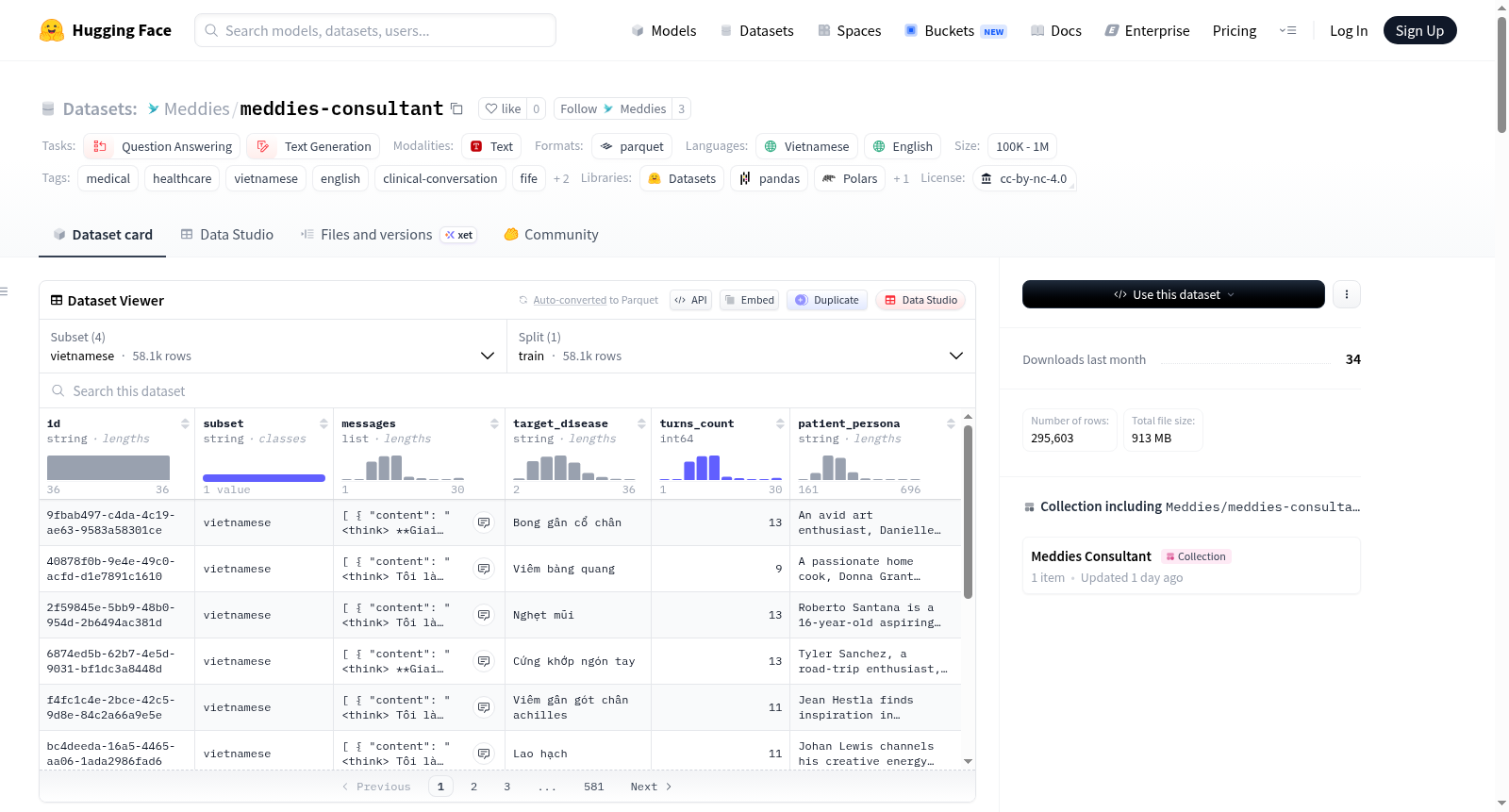Expand the messages cell in the Cứng khớp ngón tay row
Screen dimensions: 1509x812
point(484,661)
